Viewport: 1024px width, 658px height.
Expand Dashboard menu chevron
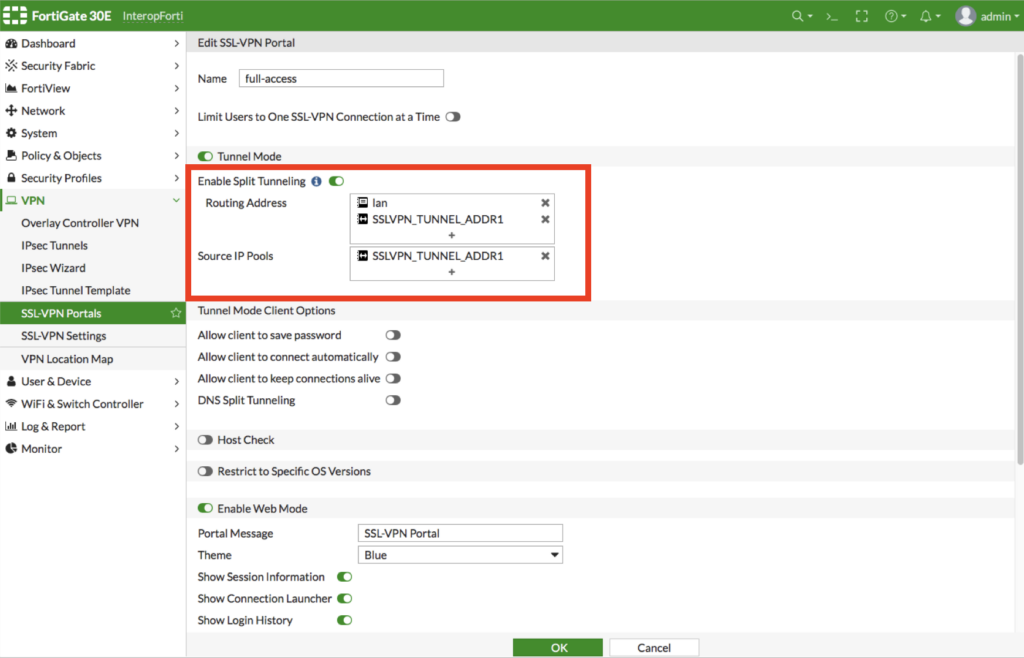coord(176,43)
